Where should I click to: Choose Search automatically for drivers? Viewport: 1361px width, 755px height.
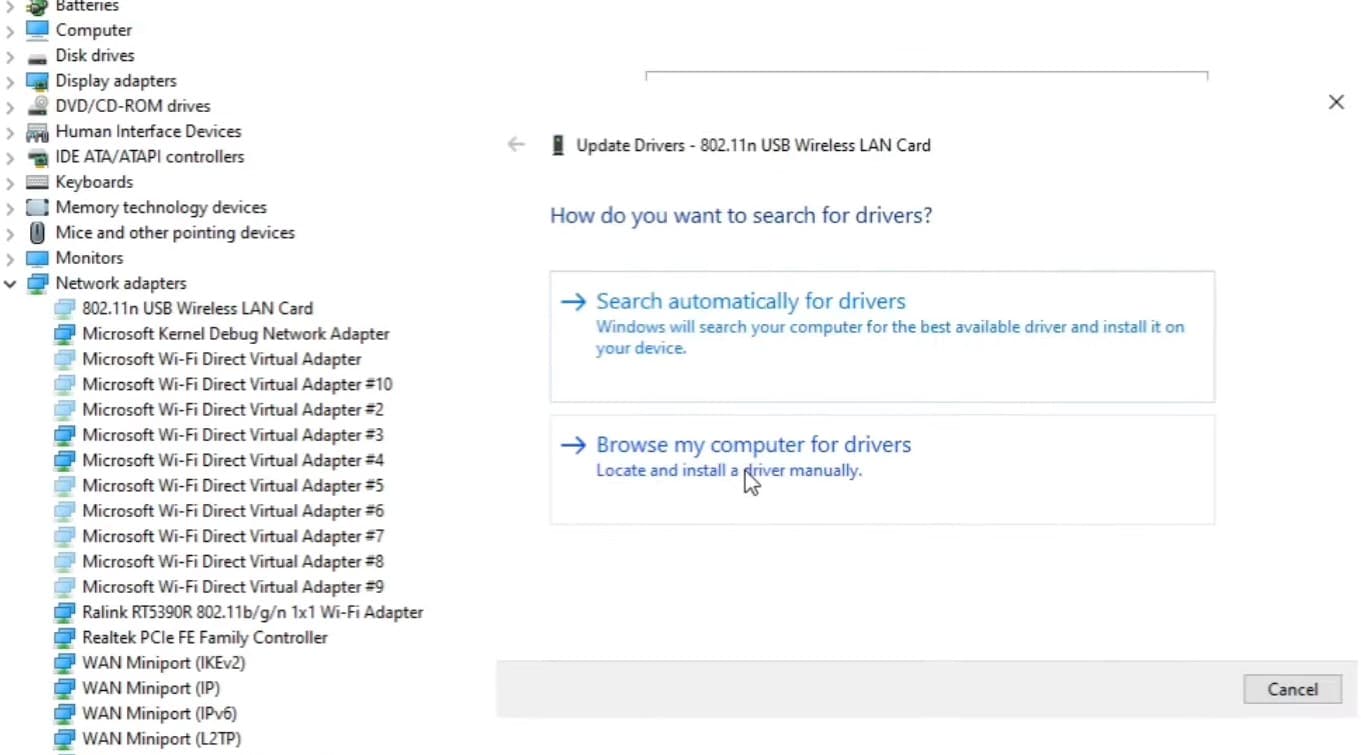pyautogui.click(x=750, y=301)
